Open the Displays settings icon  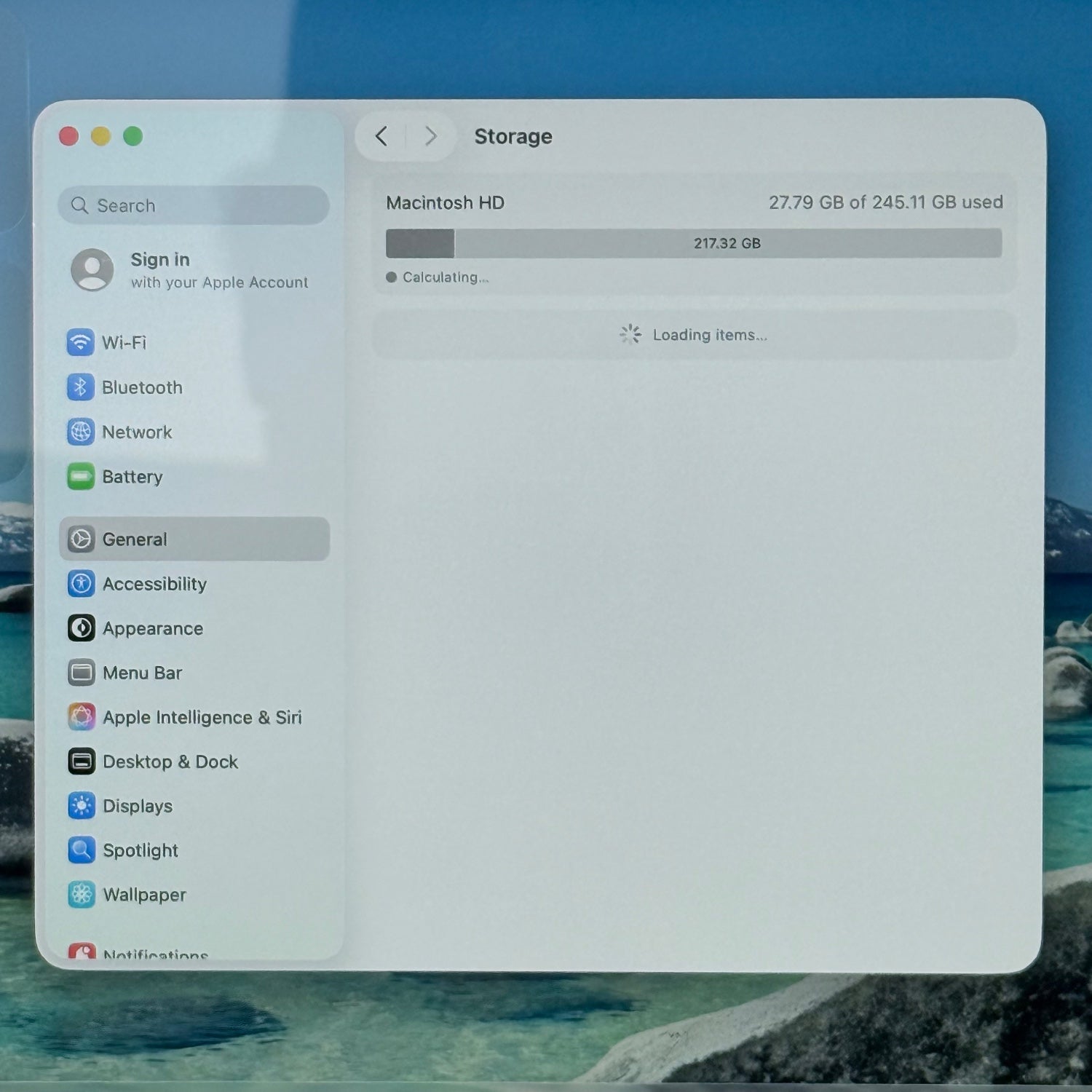coord(81,806)
